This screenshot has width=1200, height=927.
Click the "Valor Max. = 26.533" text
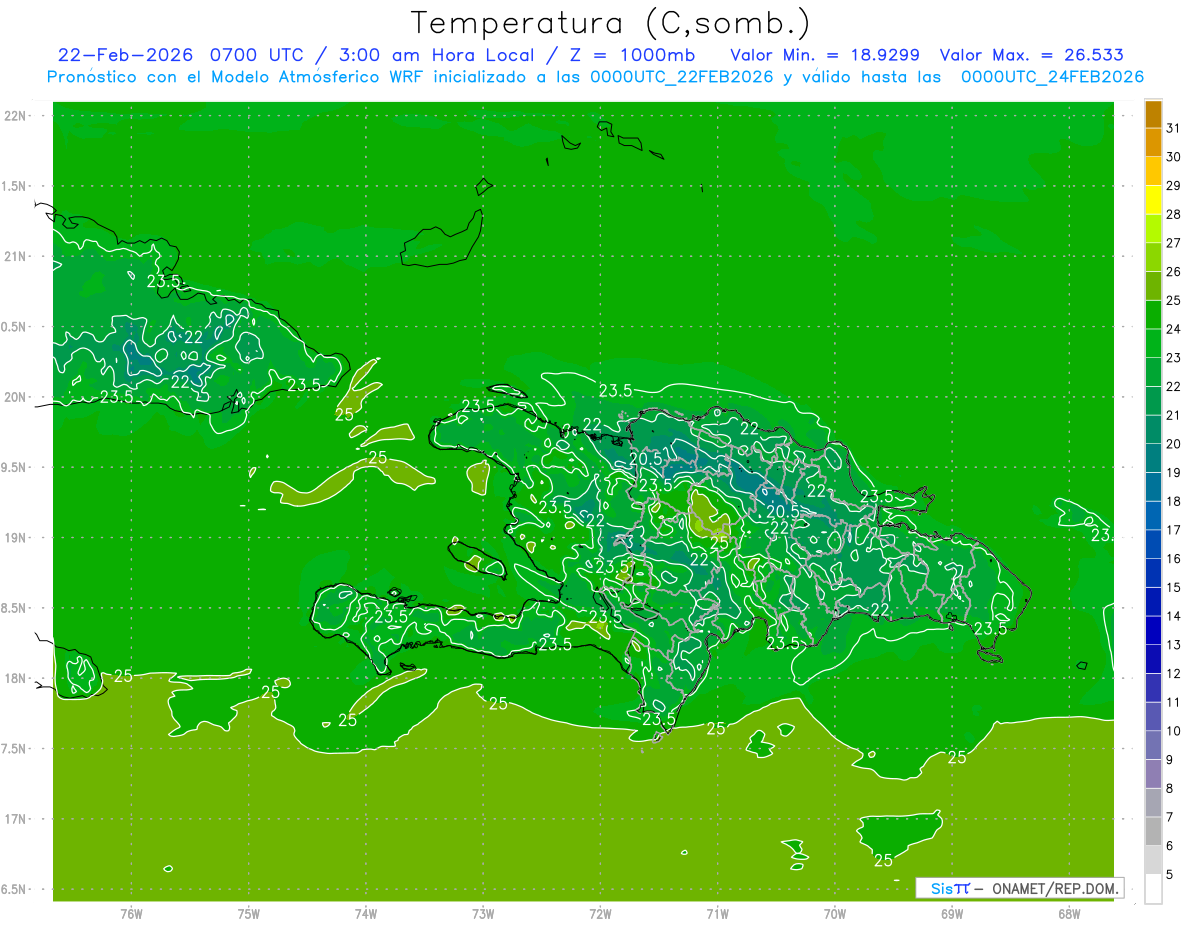[1030, 55]
